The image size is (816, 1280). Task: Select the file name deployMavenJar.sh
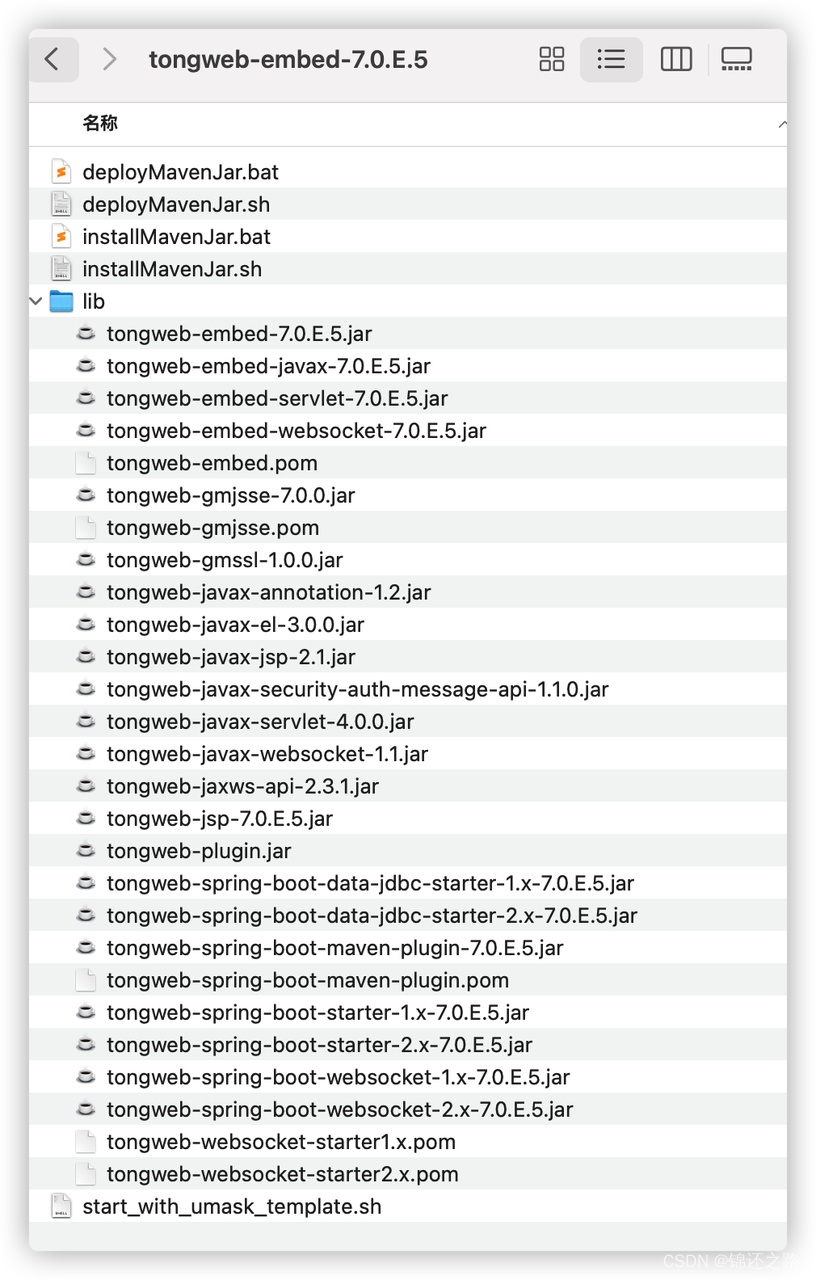point(176,204)
